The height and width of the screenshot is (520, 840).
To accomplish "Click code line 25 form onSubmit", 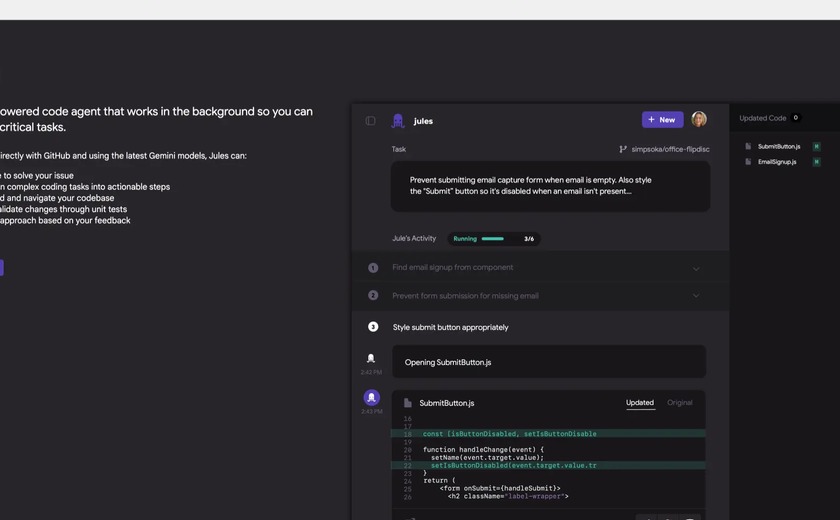I will click(500, 488).
